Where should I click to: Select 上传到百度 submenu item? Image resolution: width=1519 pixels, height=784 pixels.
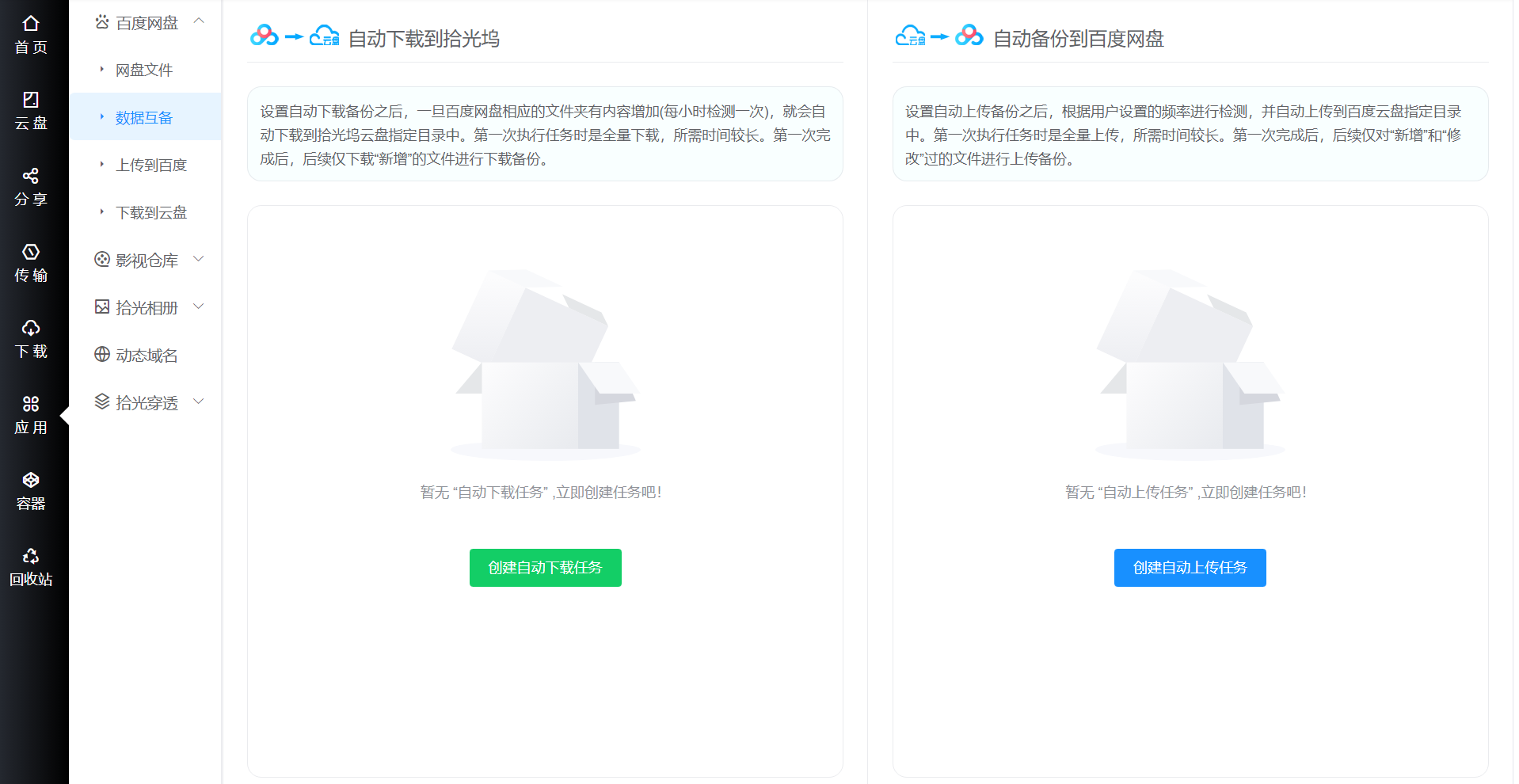[146, 165]
